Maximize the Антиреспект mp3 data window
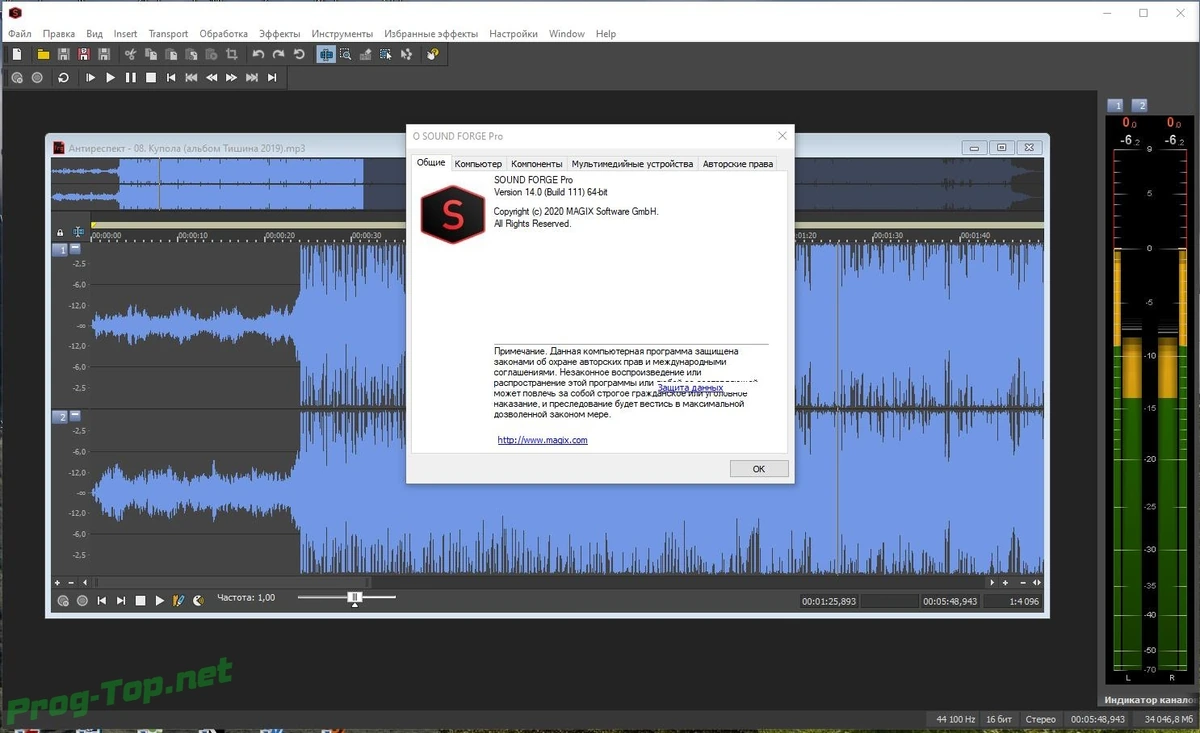1200x733 pixels. 1003,147
